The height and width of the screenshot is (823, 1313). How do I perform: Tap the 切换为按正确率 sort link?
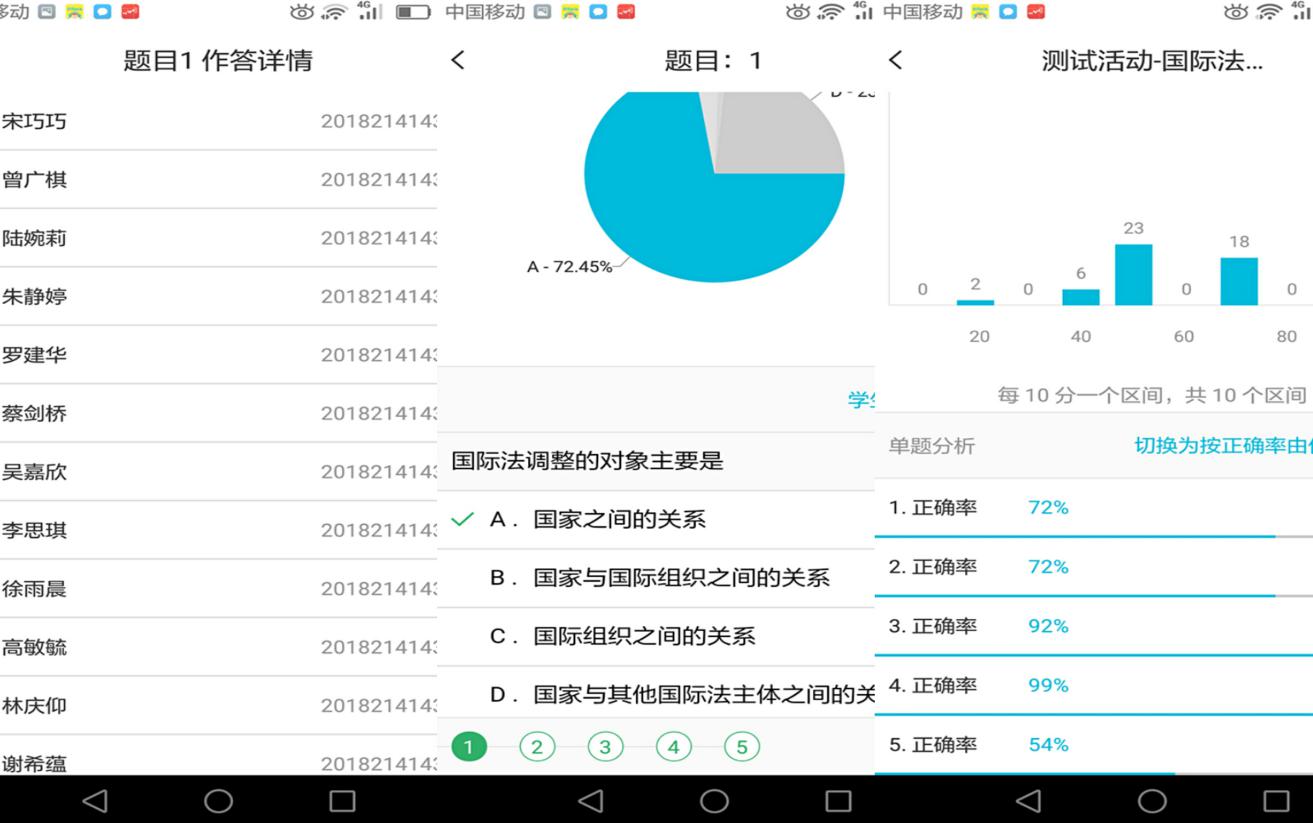pyautogui.click(x=1222, y=446)
